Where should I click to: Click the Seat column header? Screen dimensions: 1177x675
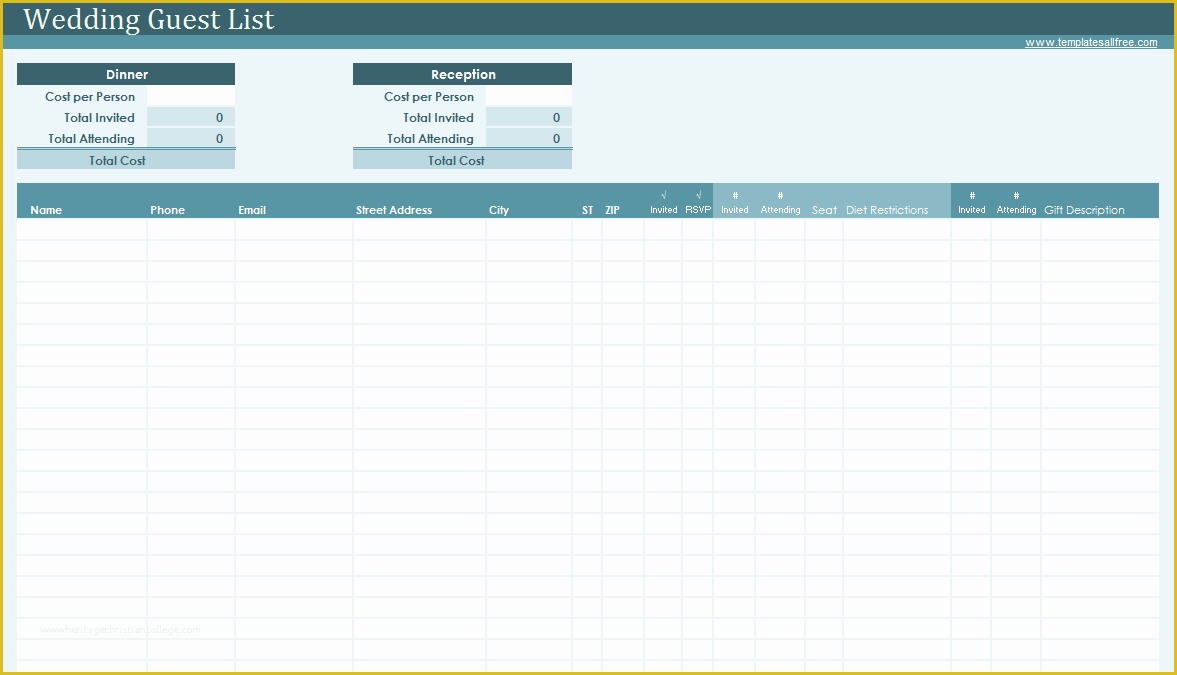(x=824, y=210)
